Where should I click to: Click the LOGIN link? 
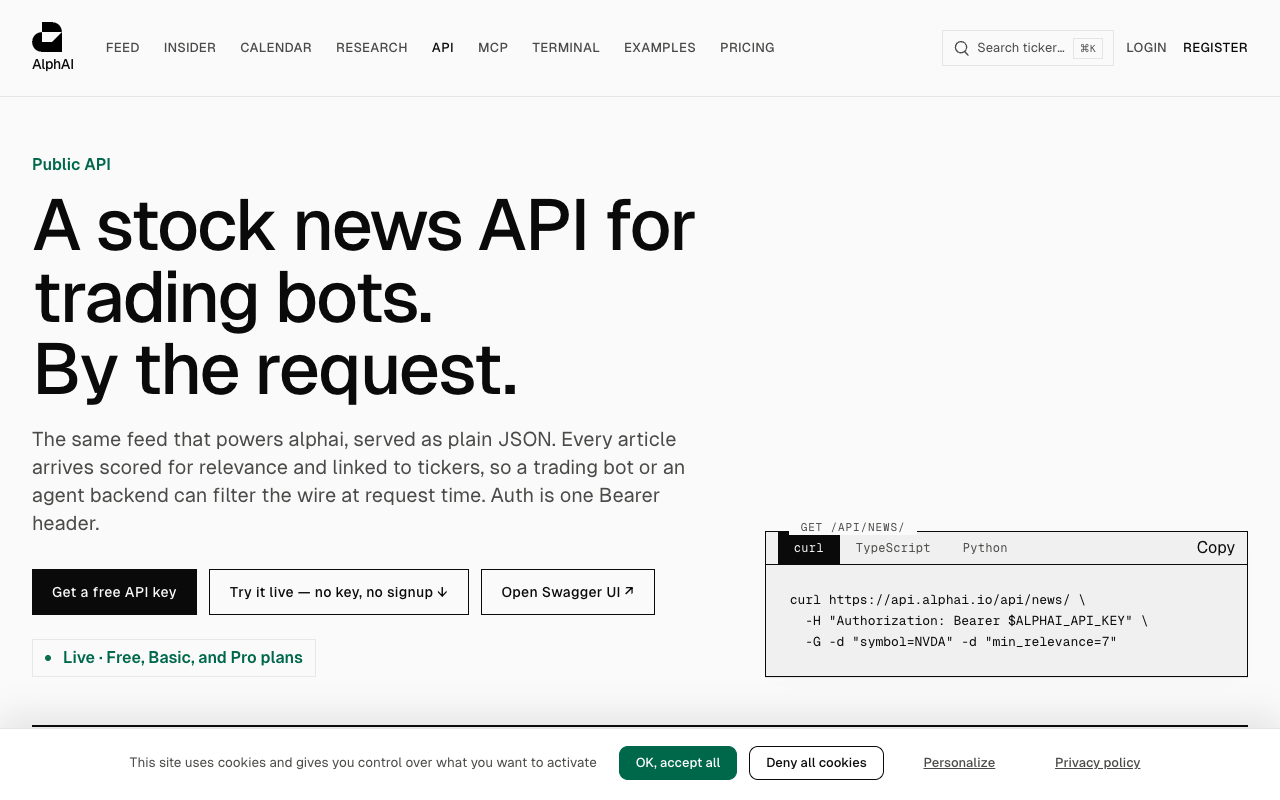click(1146, 48)
